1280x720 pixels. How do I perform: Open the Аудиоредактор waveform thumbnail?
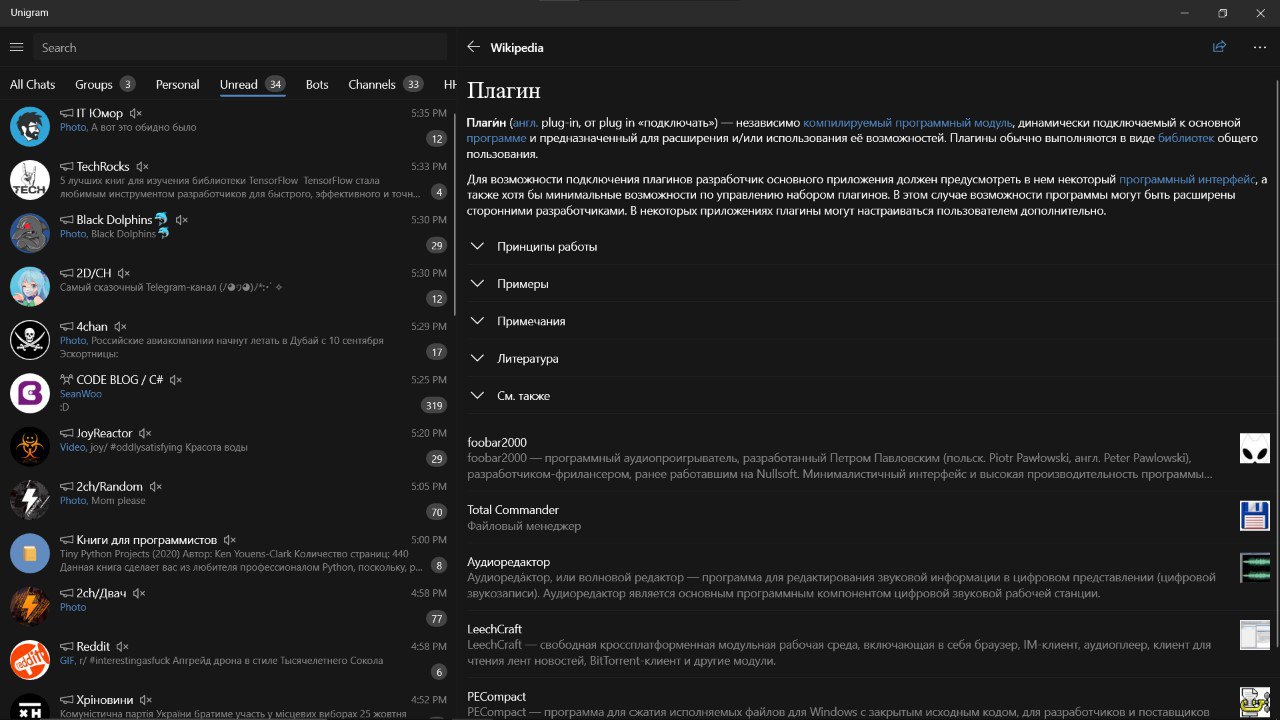(1254, 568)
